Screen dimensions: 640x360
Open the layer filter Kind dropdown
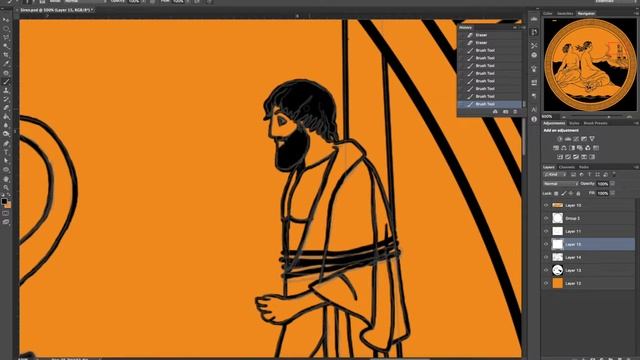tap(555, 175)
